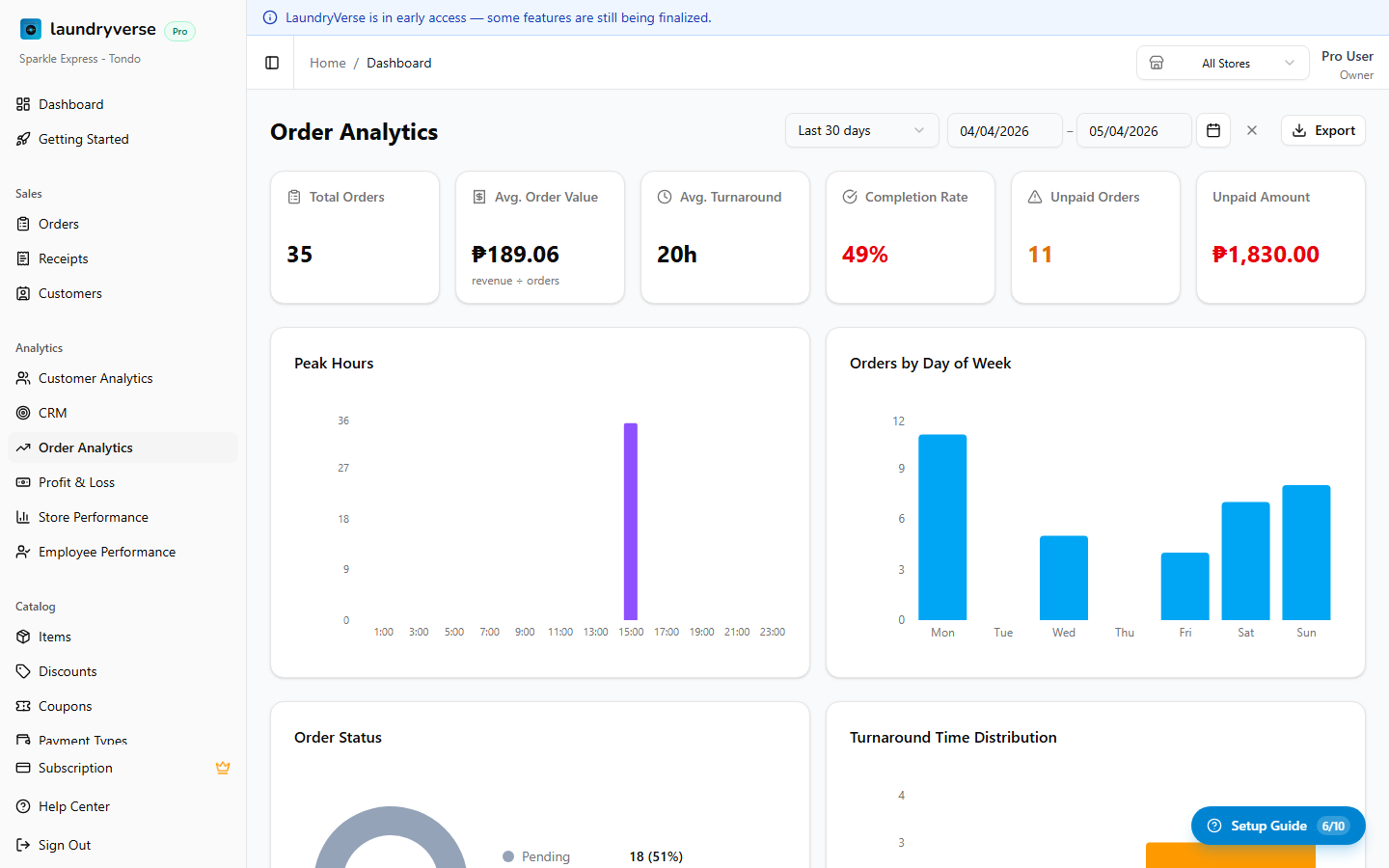
Task: Open Customers in the sidebar
Action: pyautogui.click(x=123, y=293)
